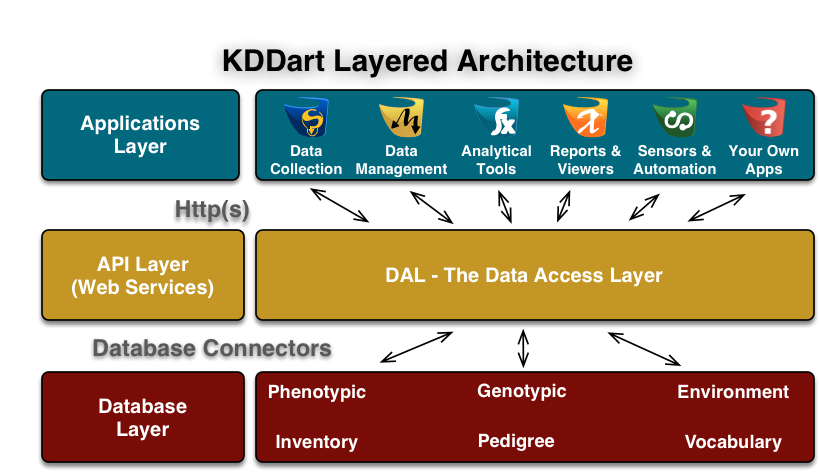
Task: Select the Genotypic database label
Action: [x=522, y=391]
